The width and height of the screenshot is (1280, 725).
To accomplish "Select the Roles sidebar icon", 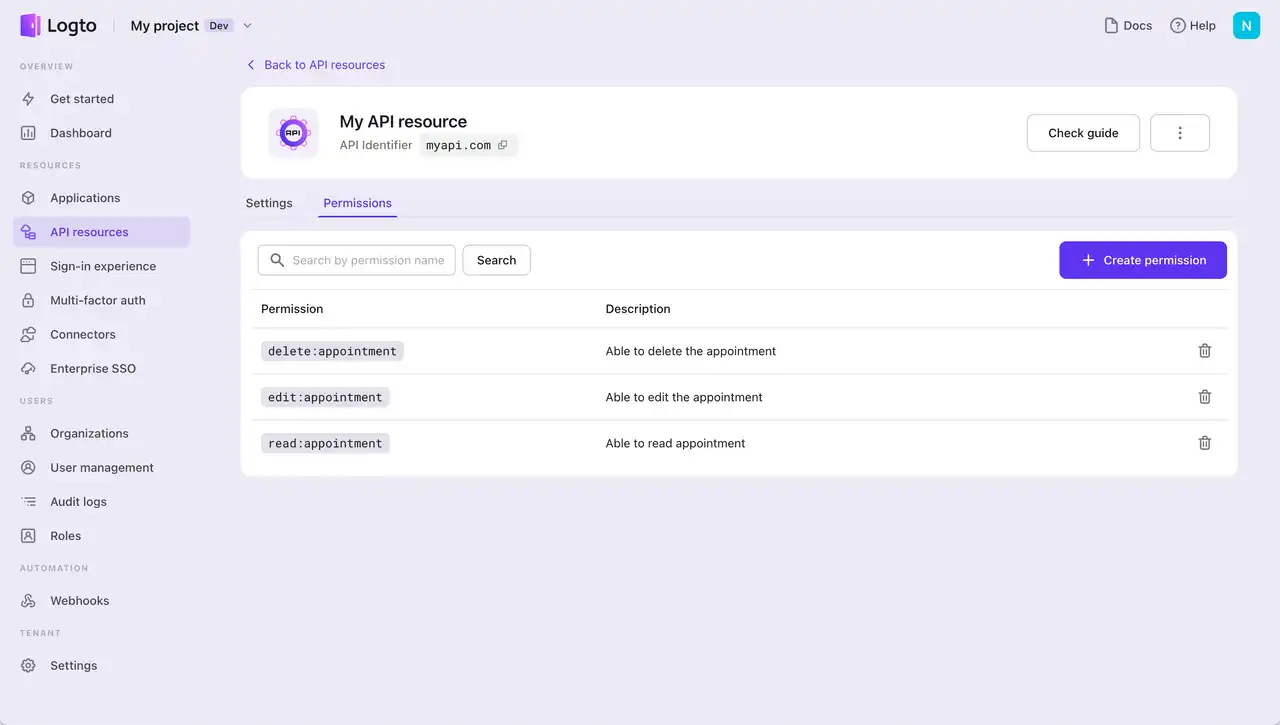I will pyautogui.click(x=29, y=535).
